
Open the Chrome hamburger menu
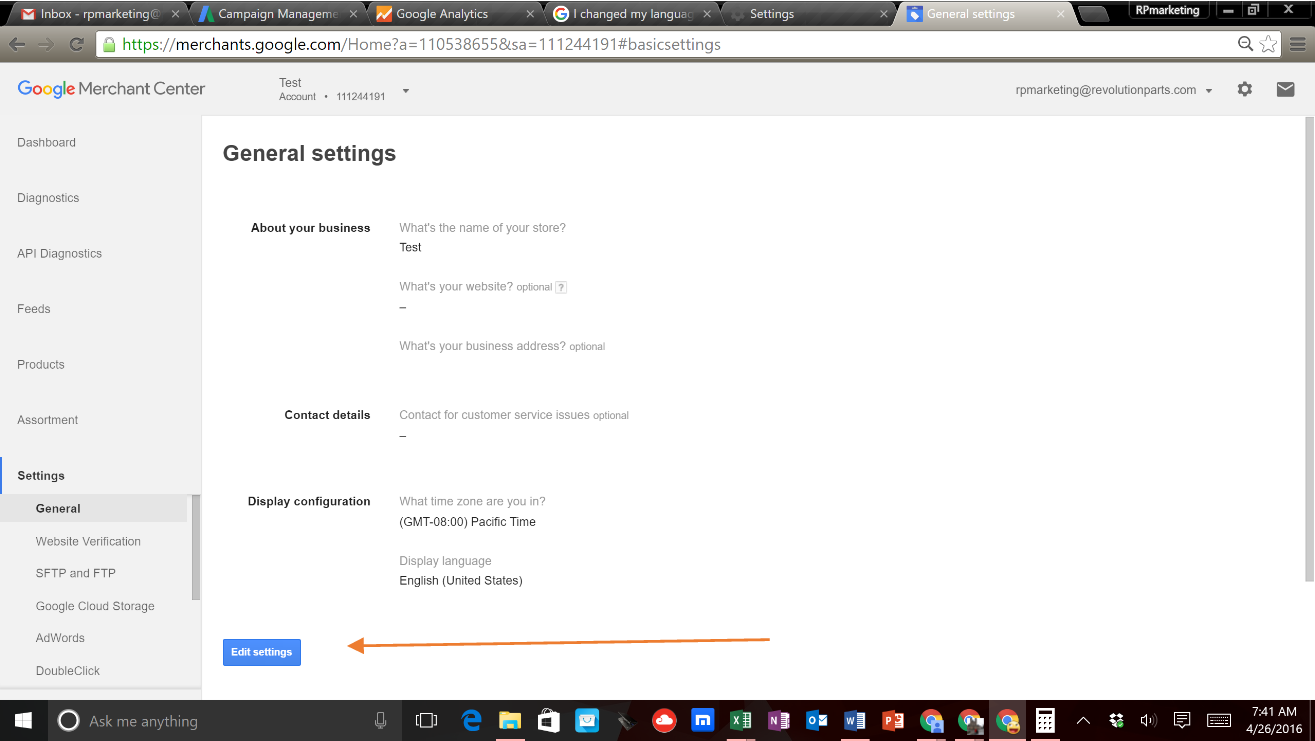[1299, 44]
